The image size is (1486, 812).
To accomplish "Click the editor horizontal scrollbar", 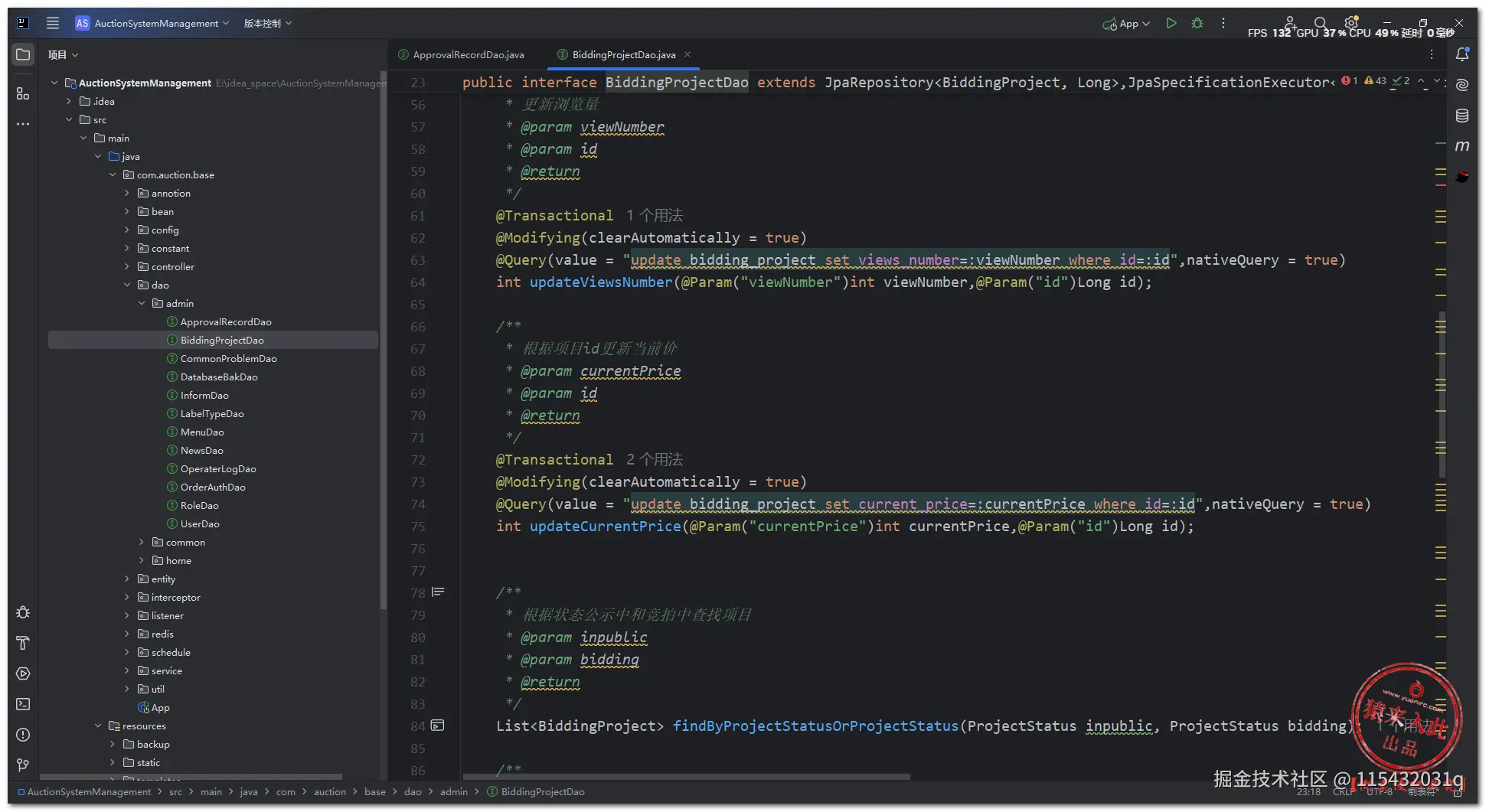I will (685, 777).
